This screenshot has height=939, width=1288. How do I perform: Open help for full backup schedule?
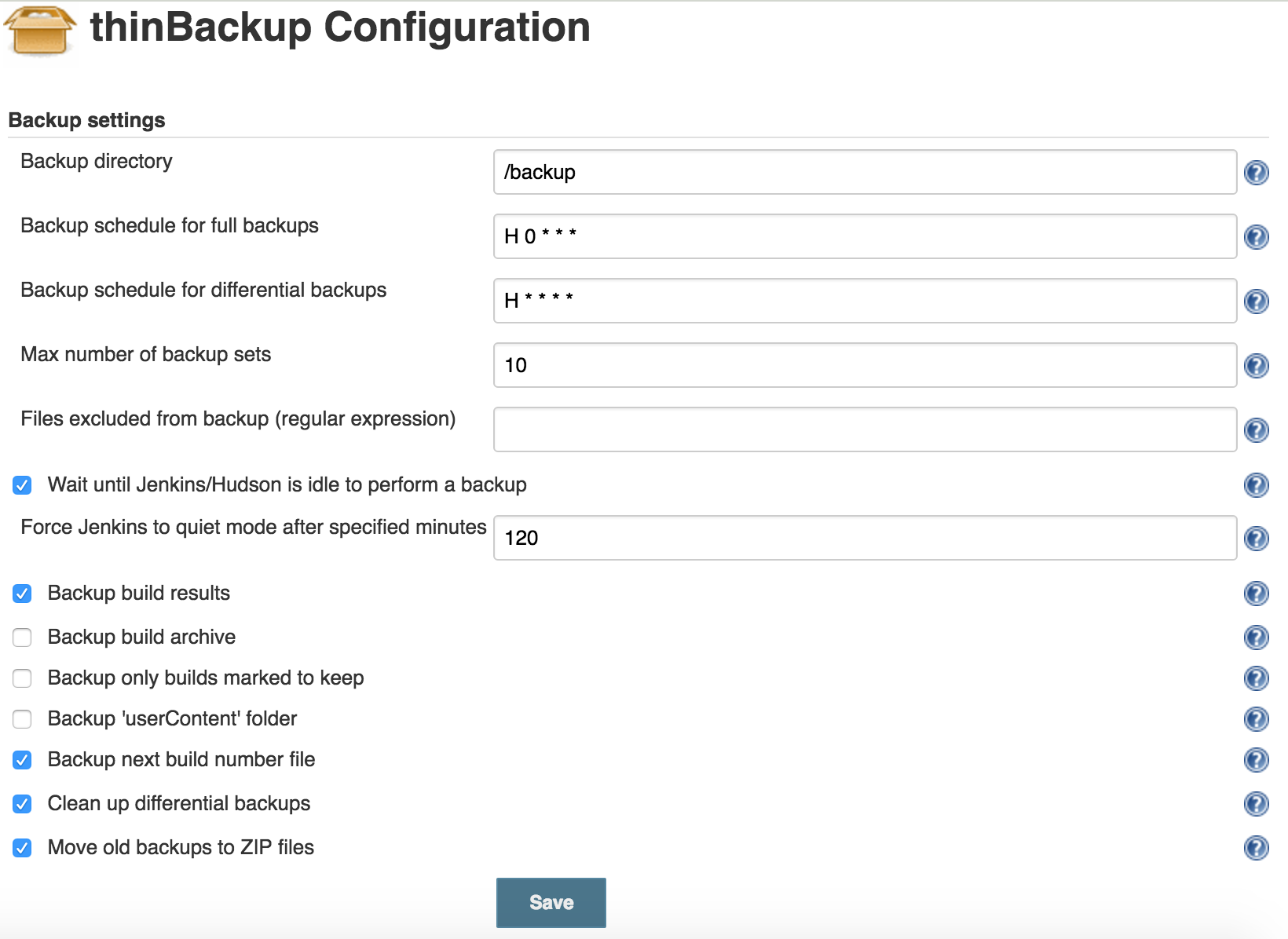tap(1257, 237)
